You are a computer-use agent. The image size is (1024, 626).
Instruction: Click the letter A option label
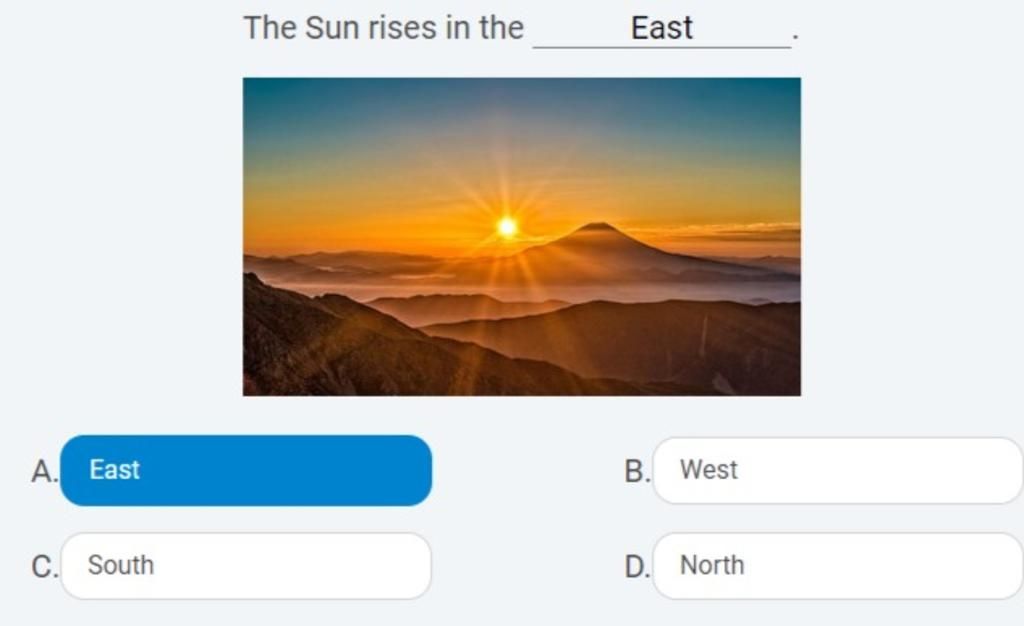tap(44, 471)
